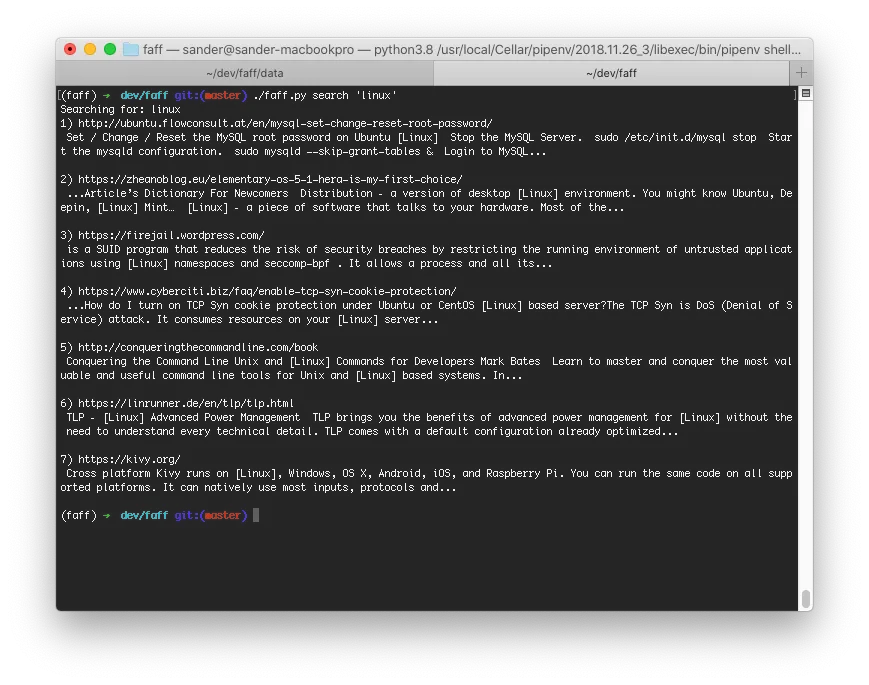Open the firejail.wordpress.com URL
The image size is (869, 685).
coord(171,235)
